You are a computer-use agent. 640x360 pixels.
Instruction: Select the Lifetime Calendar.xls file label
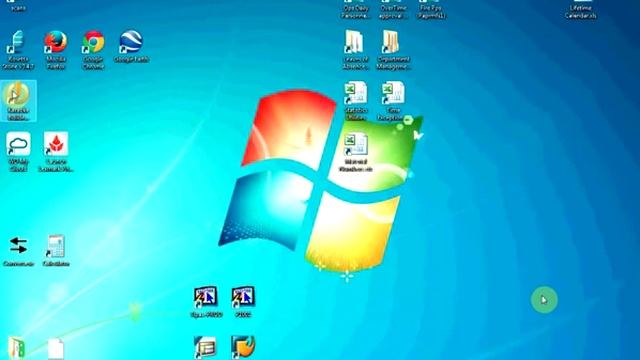click(580, 12)
